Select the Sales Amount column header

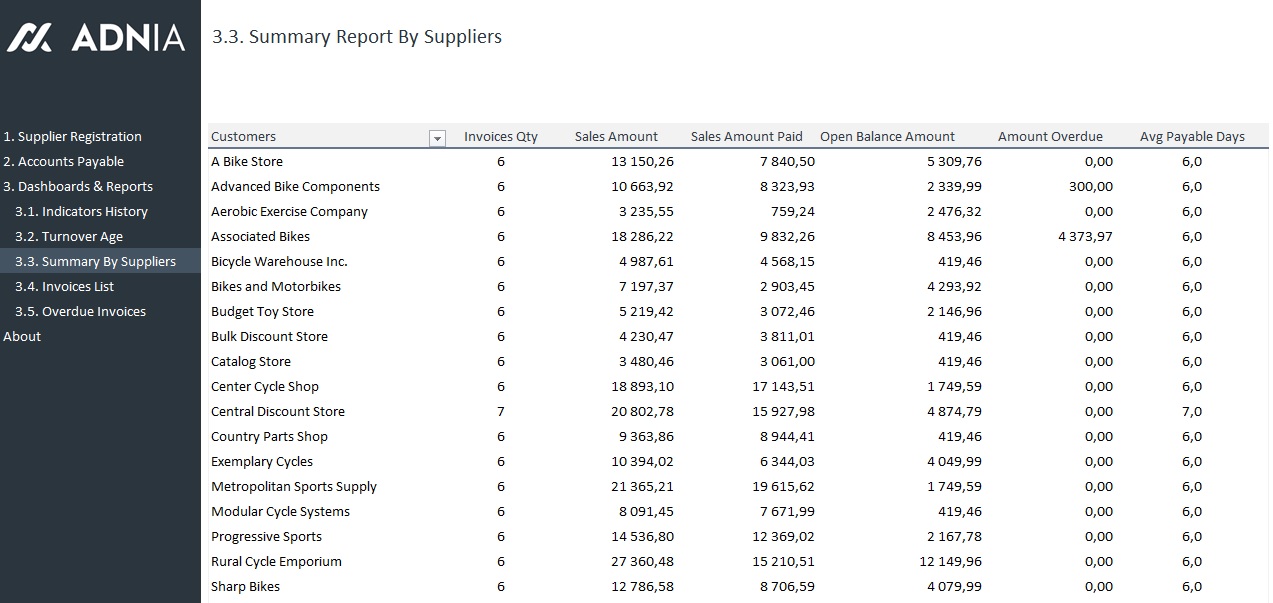(x=616, y=137)
